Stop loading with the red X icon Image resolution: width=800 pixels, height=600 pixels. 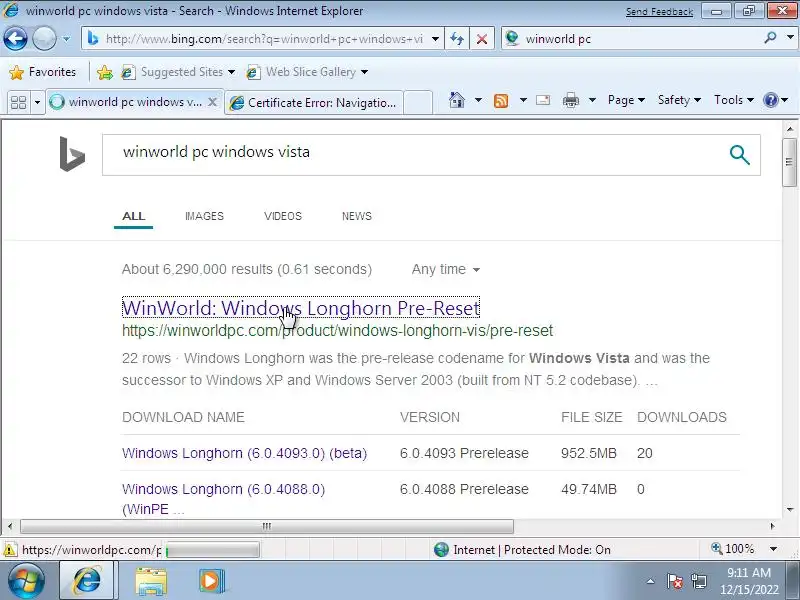tap(481, 39)
